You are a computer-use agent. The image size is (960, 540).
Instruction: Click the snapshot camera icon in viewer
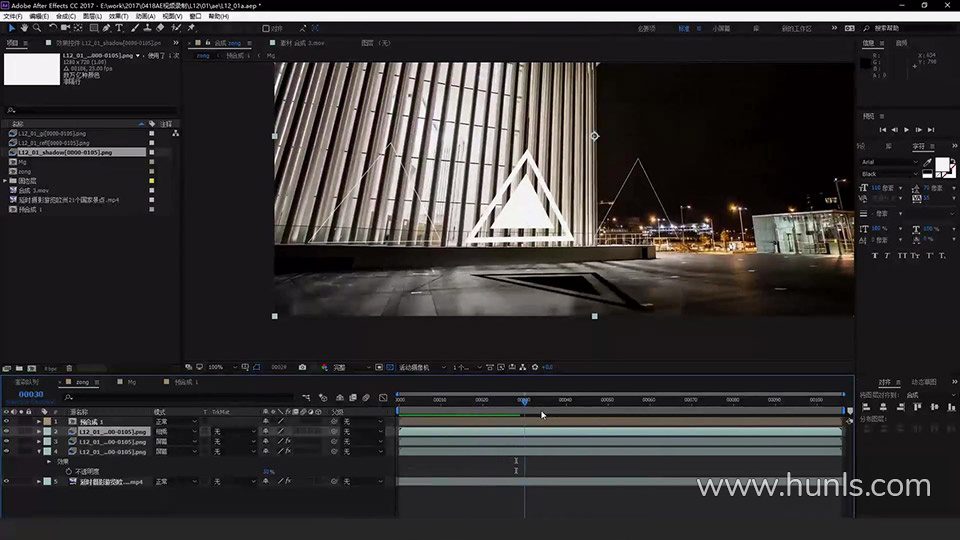pos(302,367)
